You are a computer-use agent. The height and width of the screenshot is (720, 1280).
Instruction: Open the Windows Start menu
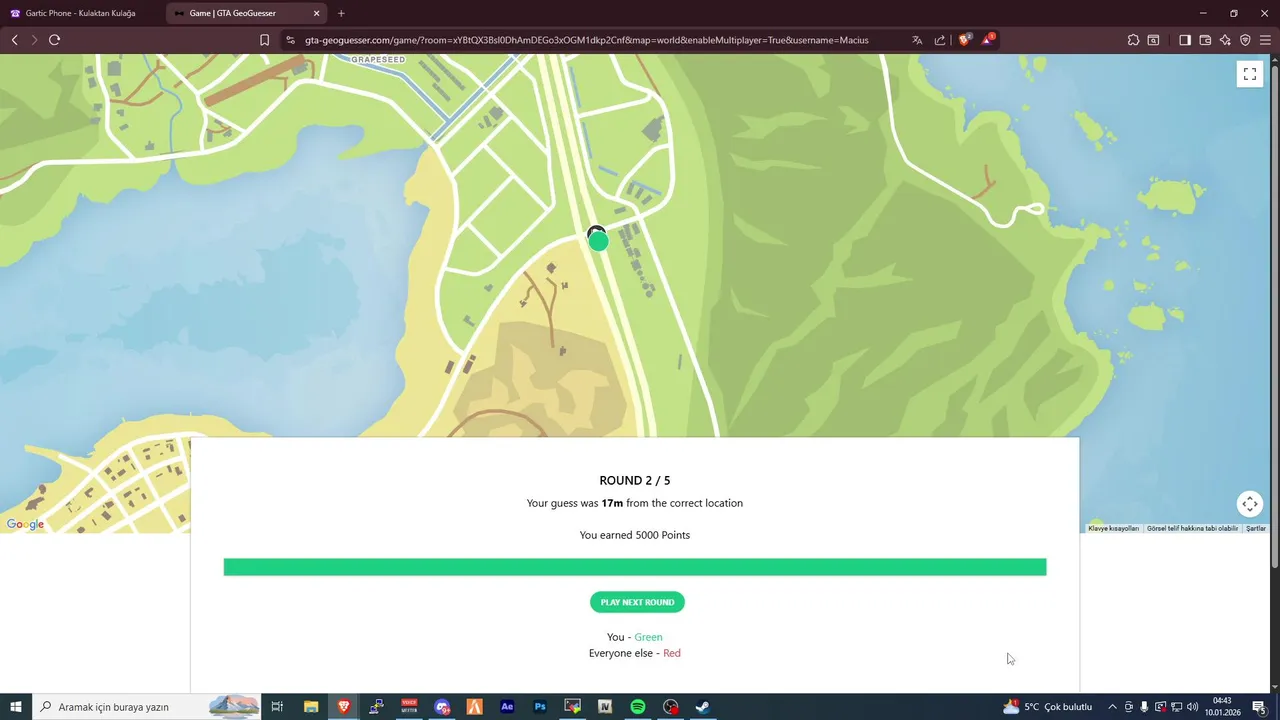[x=16, y=707]
